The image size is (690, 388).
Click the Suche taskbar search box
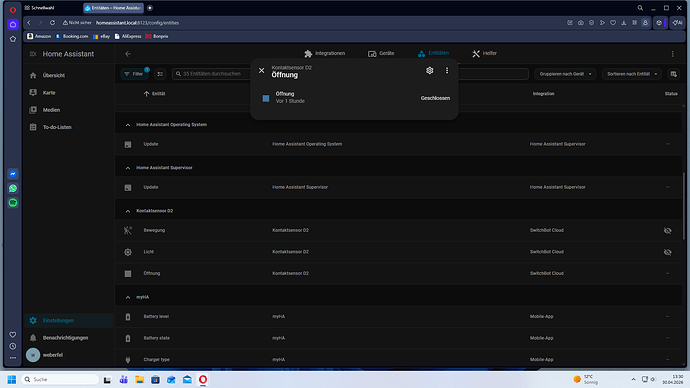pyautogui.click(x=60, y=379)
